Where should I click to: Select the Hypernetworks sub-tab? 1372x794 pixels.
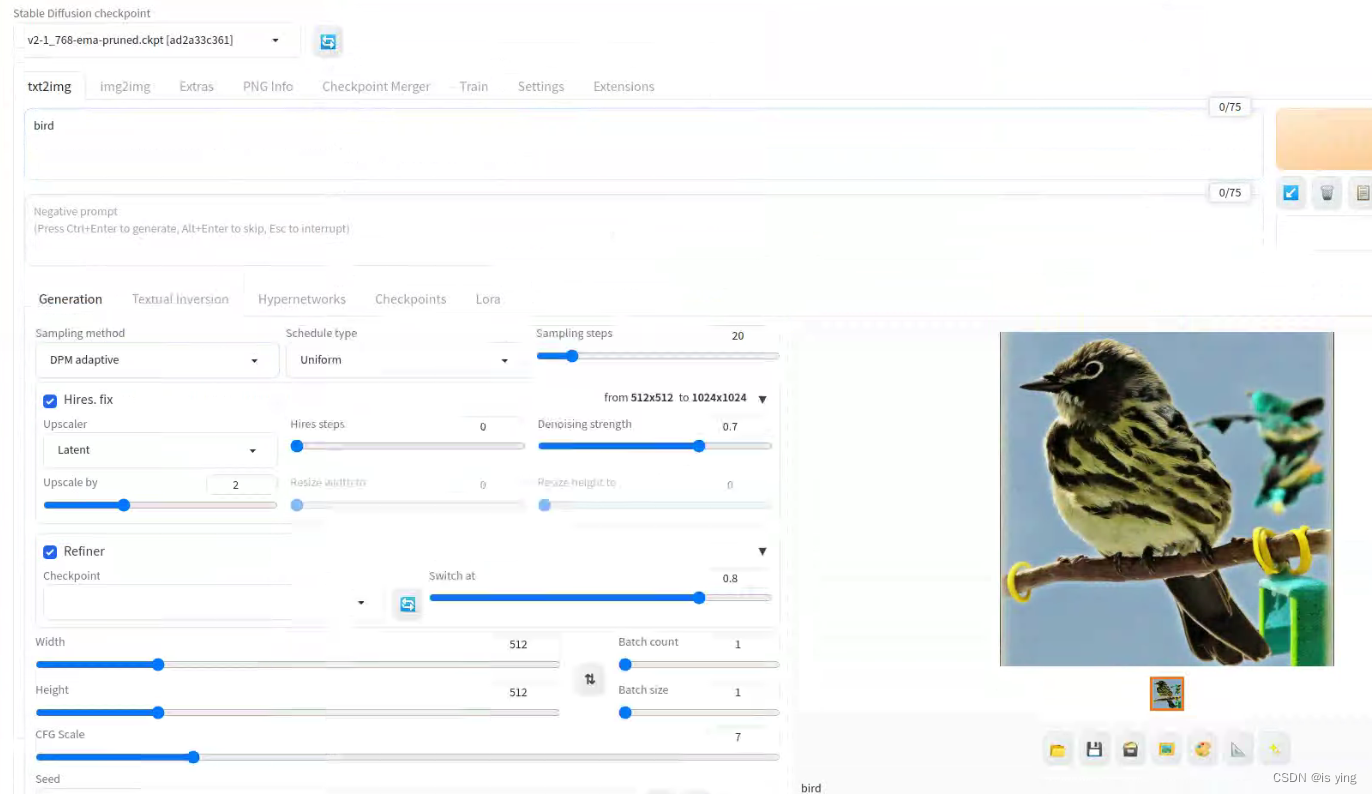[x=302, y=299]
